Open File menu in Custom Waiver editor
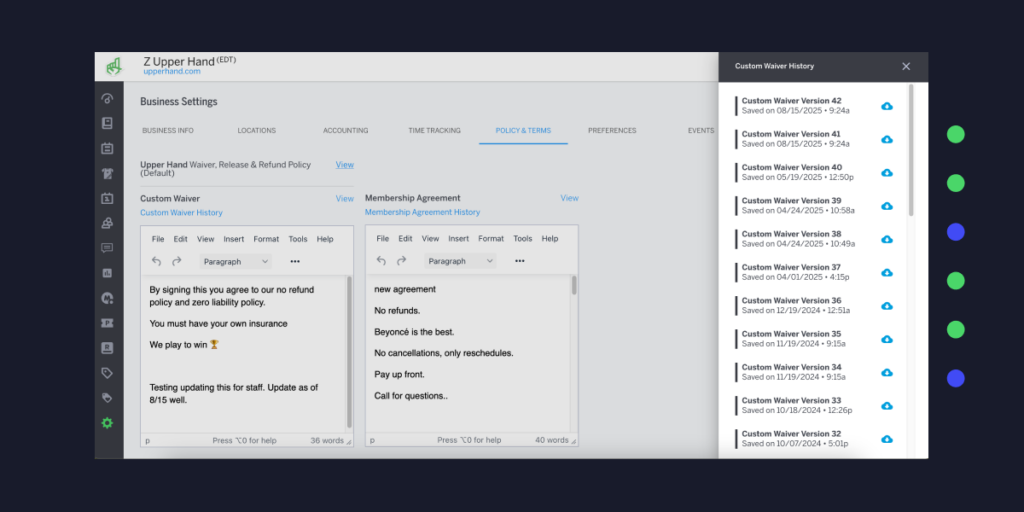The height and width of the screenshot is (512, 1024). (x=158, y=239)
